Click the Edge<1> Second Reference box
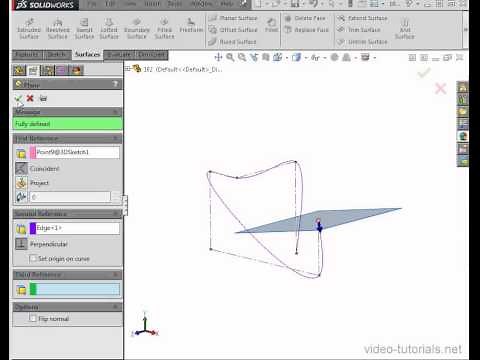This screenshot has width=480, height=360. (74, 228)
